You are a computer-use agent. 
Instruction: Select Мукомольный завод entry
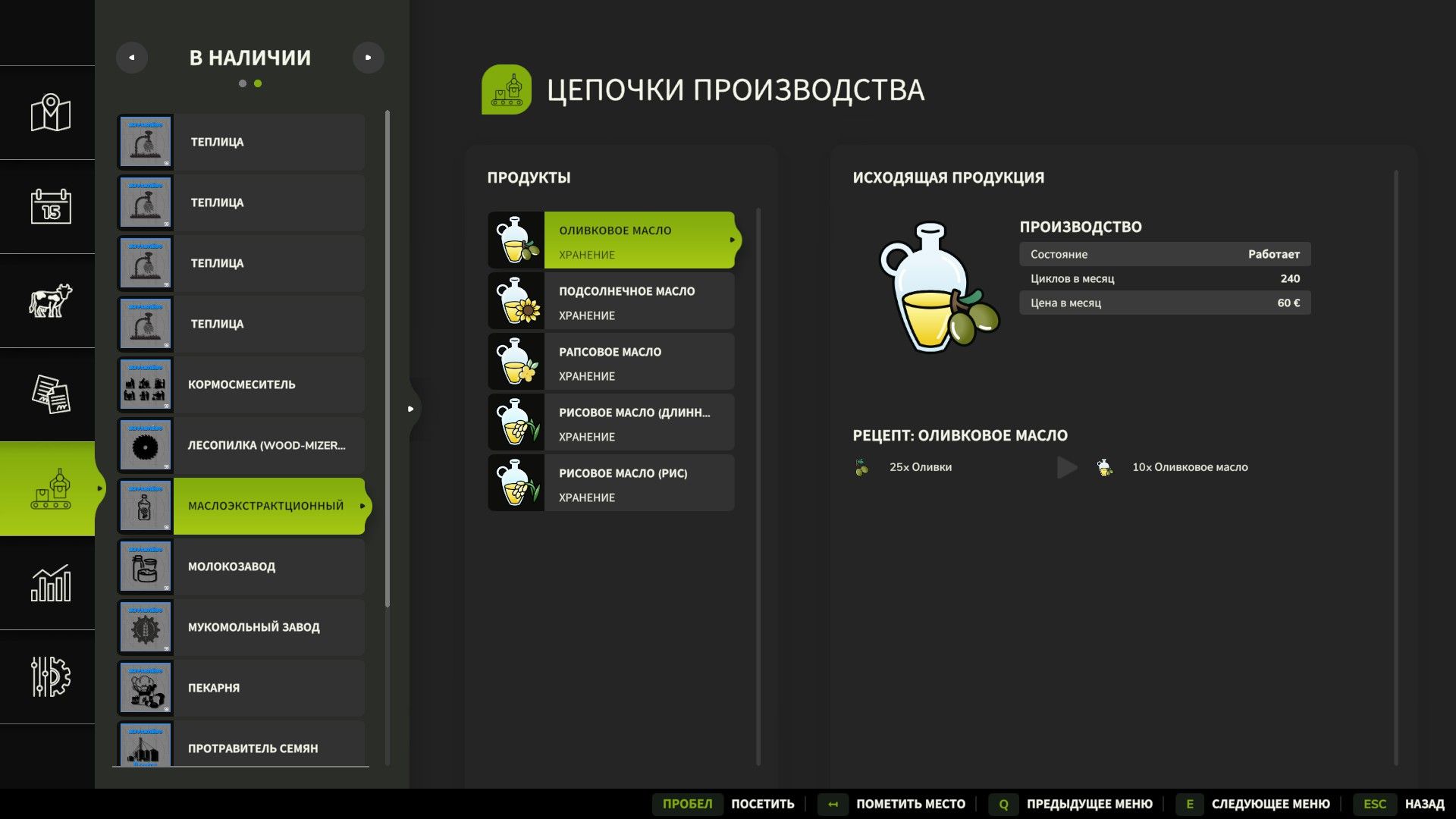pyautogui.click(x=241, y=627)
